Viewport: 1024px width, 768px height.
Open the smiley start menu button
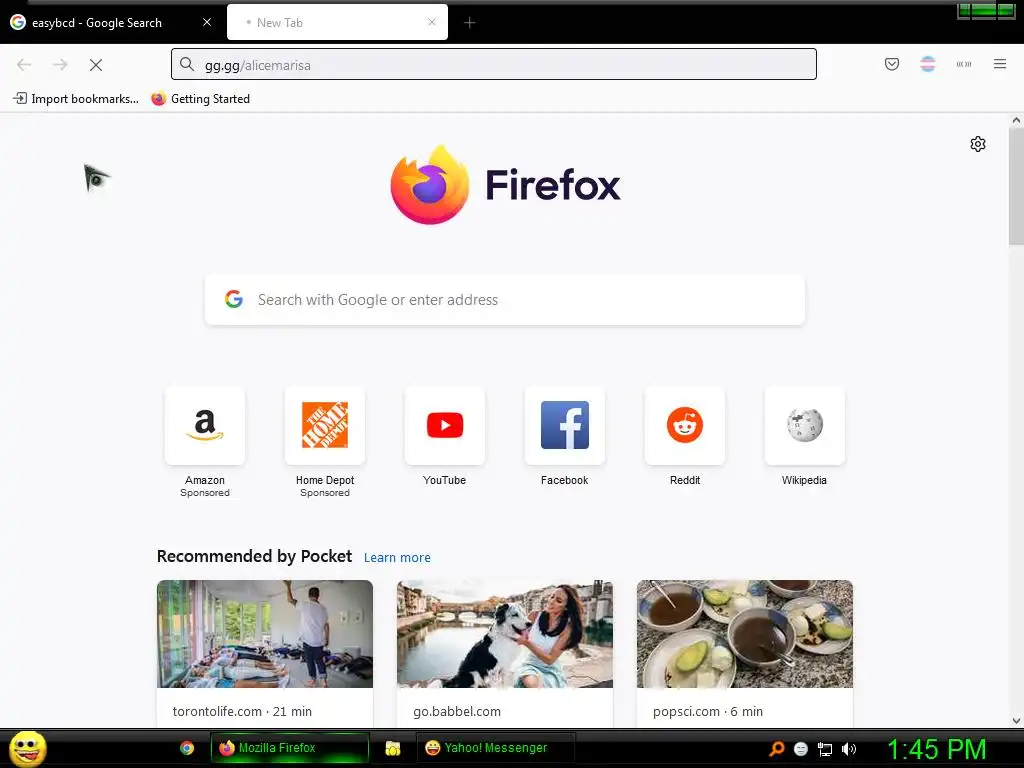(27, 748)
